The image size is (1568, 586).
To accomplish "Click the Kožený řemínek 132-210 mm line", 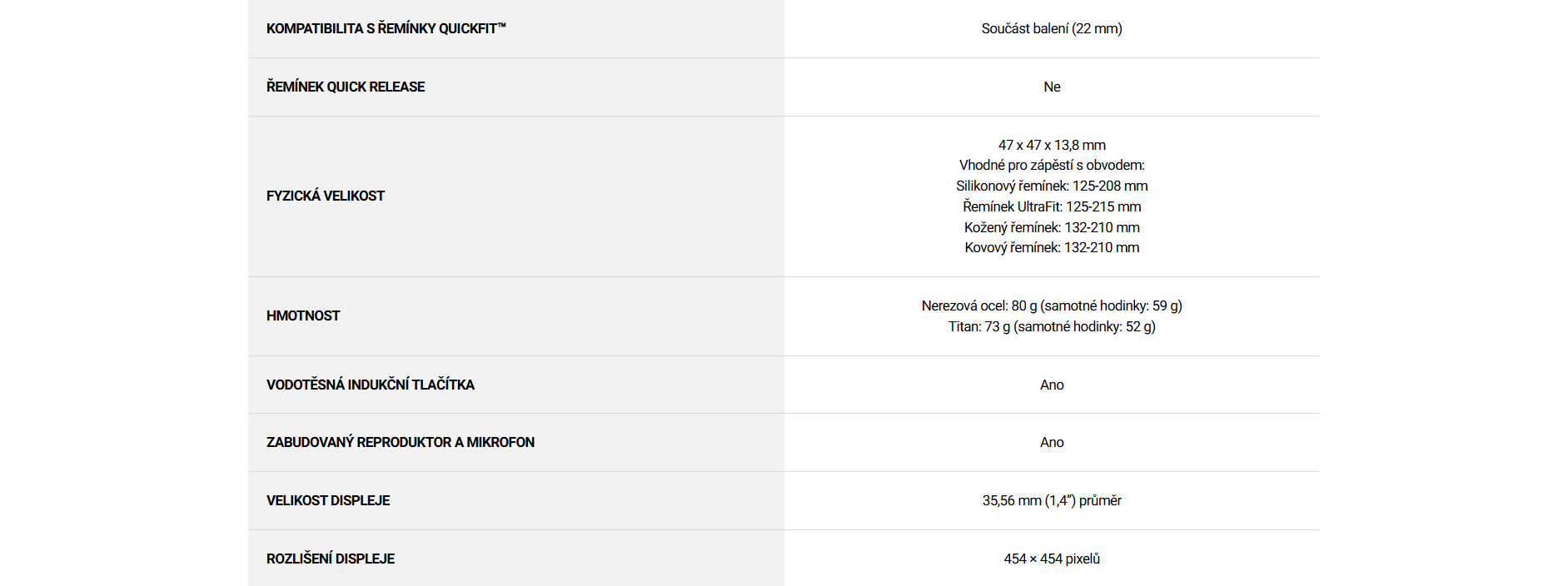I will tap(1052, 227).
